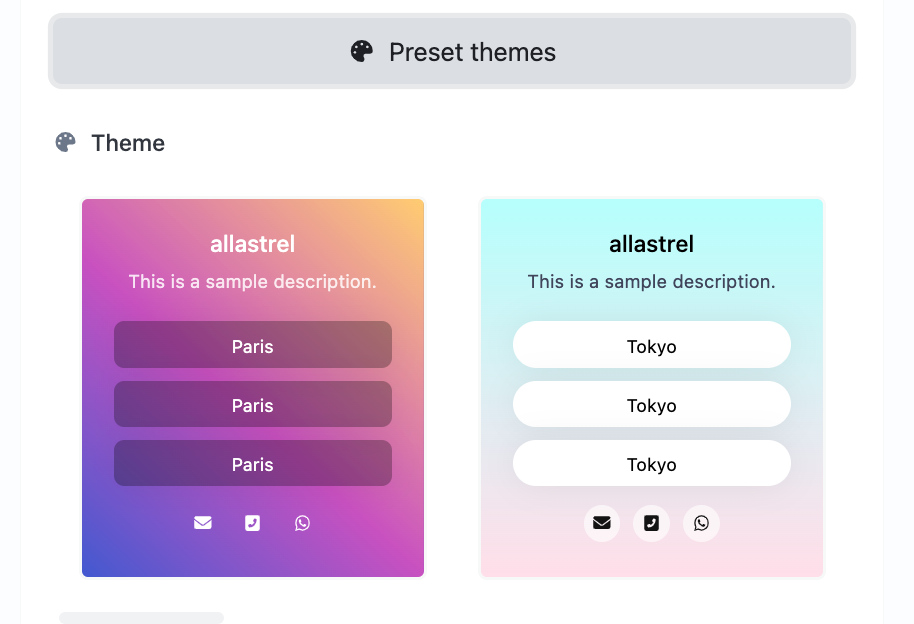
Task: Click the email icon on Paris theme card
Action: 203,523
